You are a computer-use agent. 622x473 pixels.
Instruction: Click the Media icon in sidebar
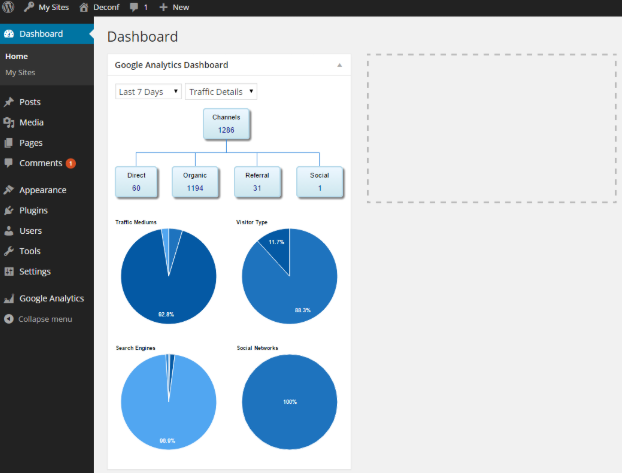9,122
